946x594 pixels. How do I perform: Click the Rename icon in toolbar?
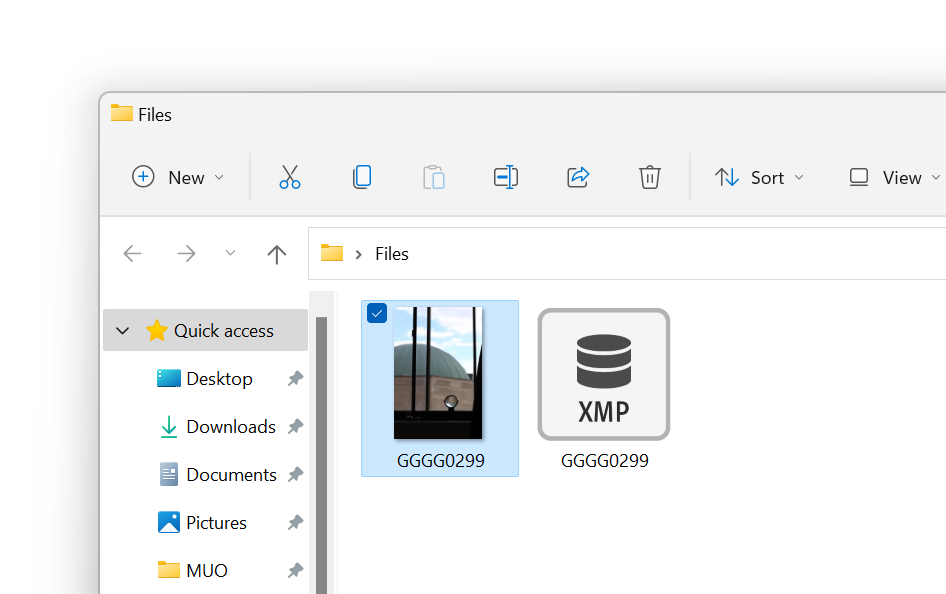pyautogui.click(x=506, y=178)
